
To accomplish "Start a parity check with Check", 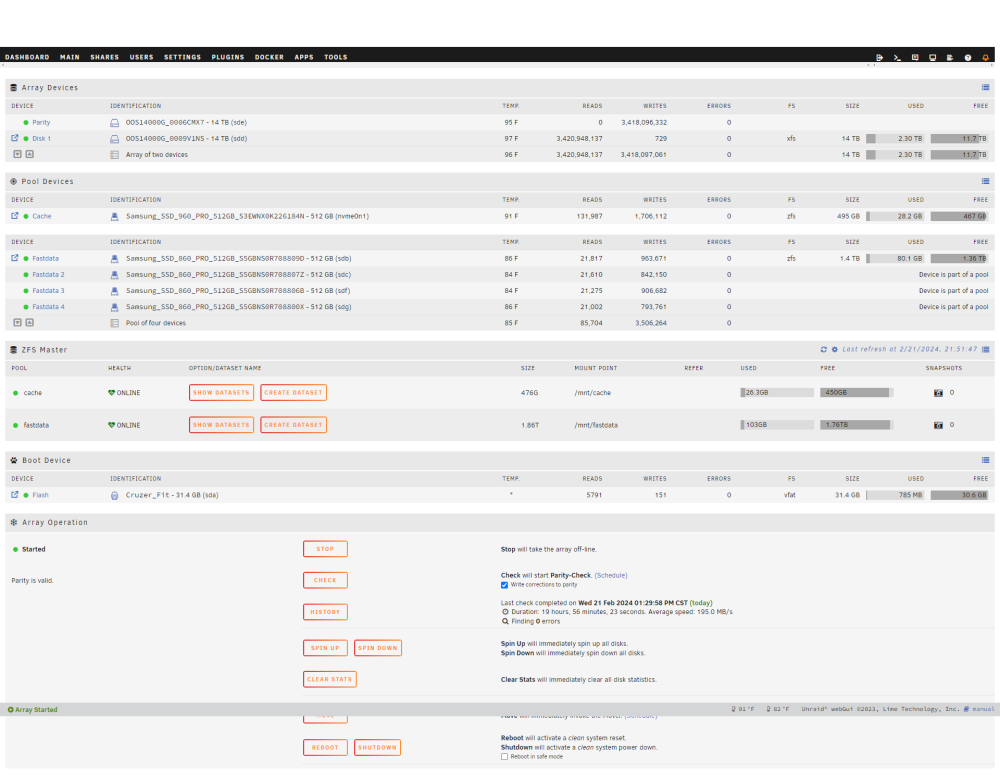I will pos(325,581).
